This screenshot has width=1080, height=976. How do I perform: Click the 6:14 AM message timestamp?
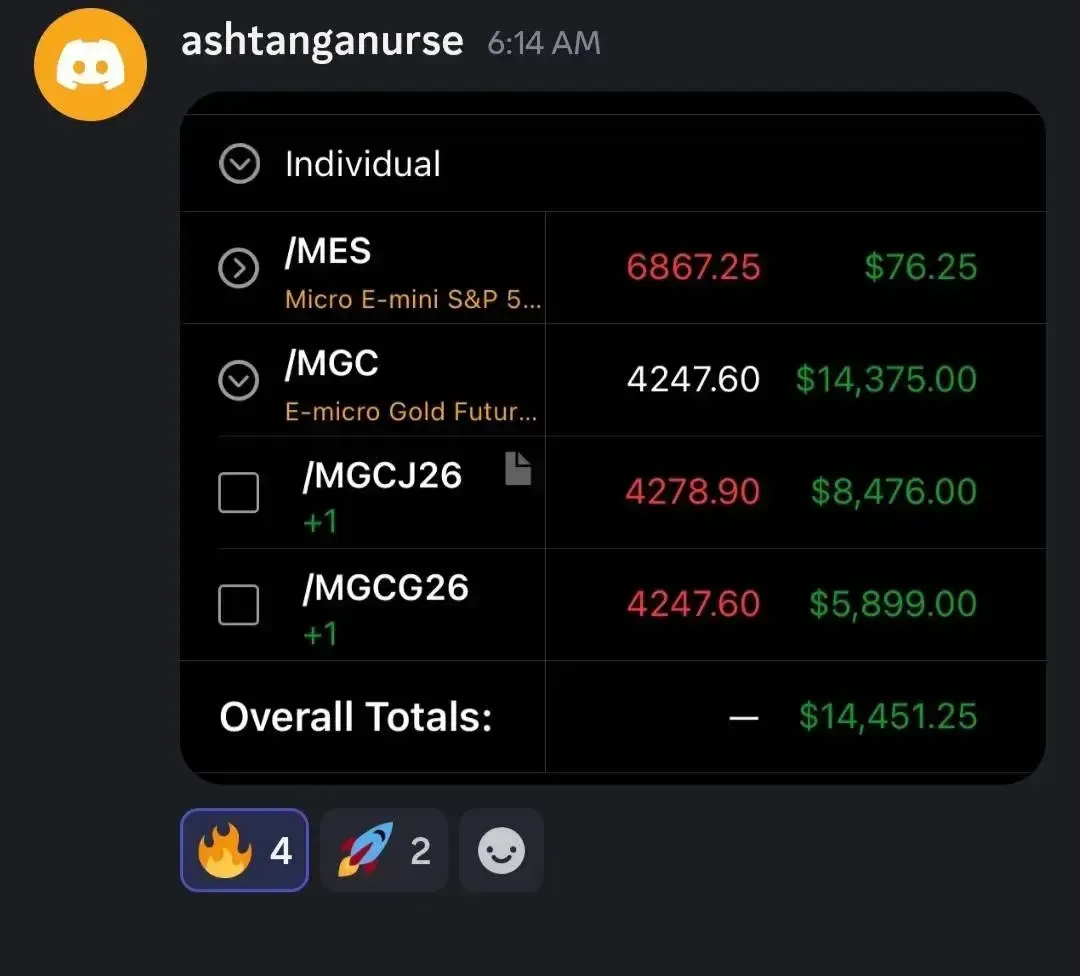[544, 43]
